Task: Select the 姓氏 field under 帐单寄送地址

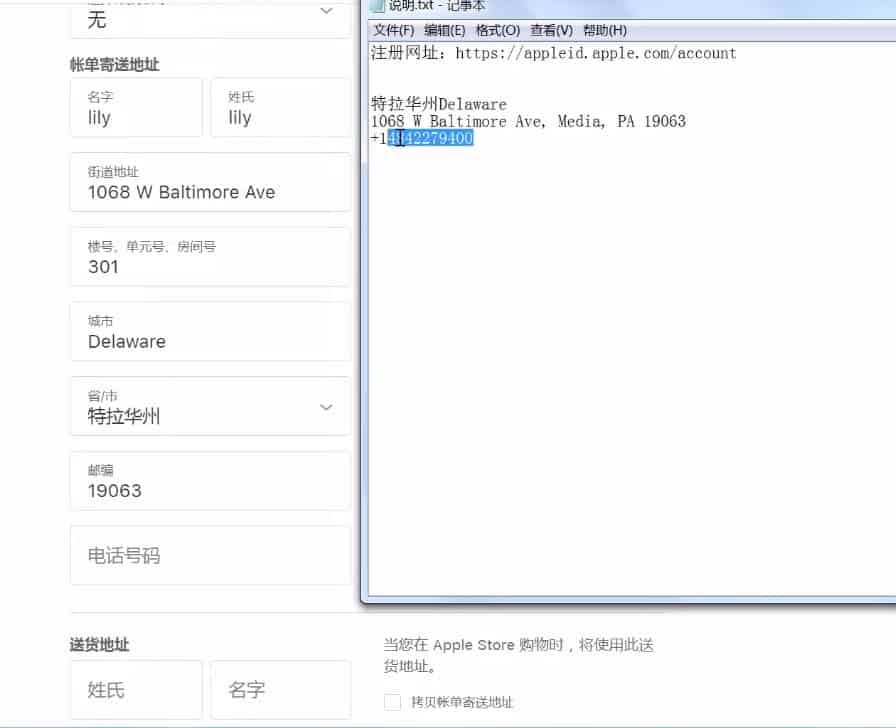Action: click(x=280, y=107)
